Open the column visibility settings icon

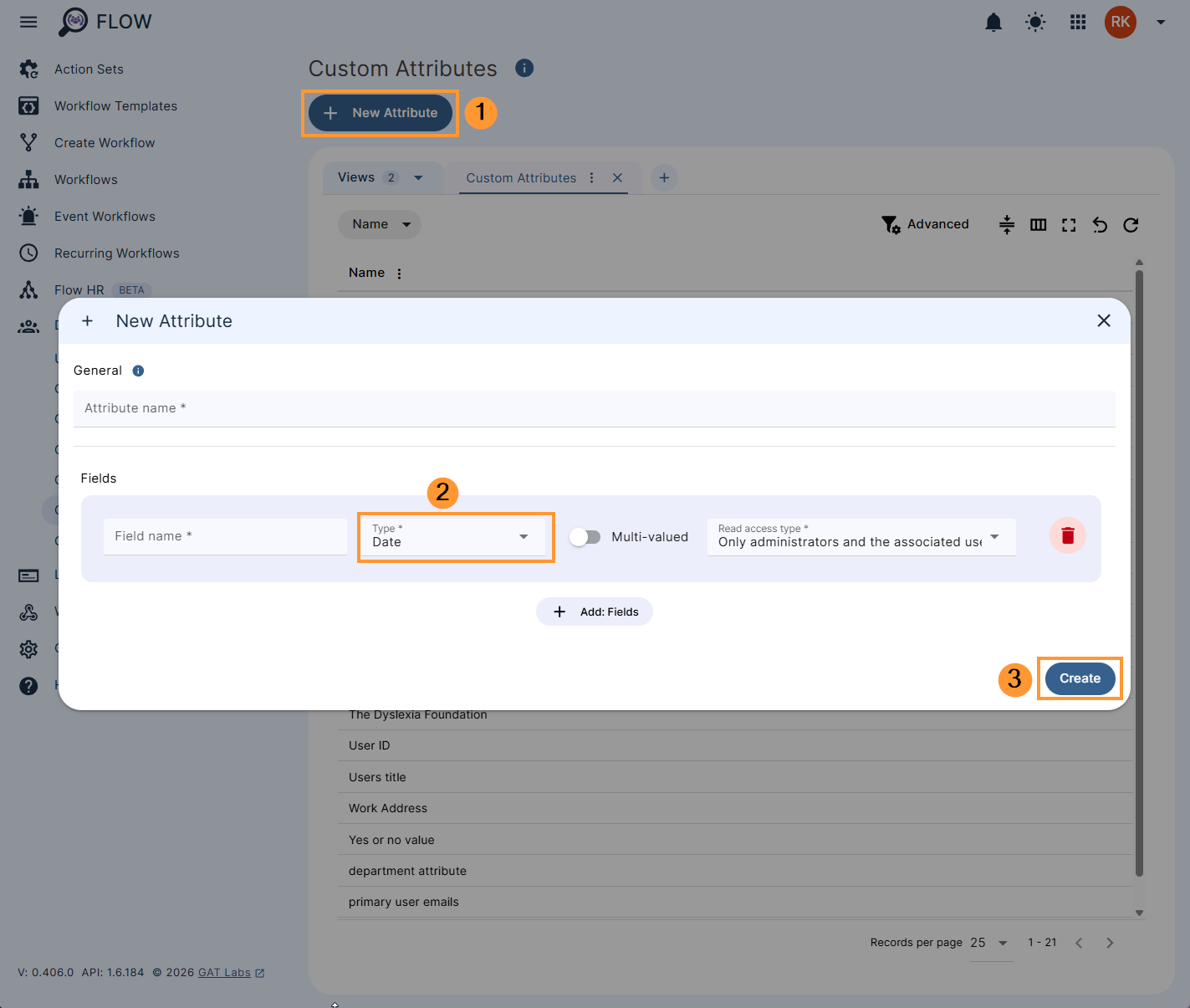pyautogui.click(x=1038, y=224)
